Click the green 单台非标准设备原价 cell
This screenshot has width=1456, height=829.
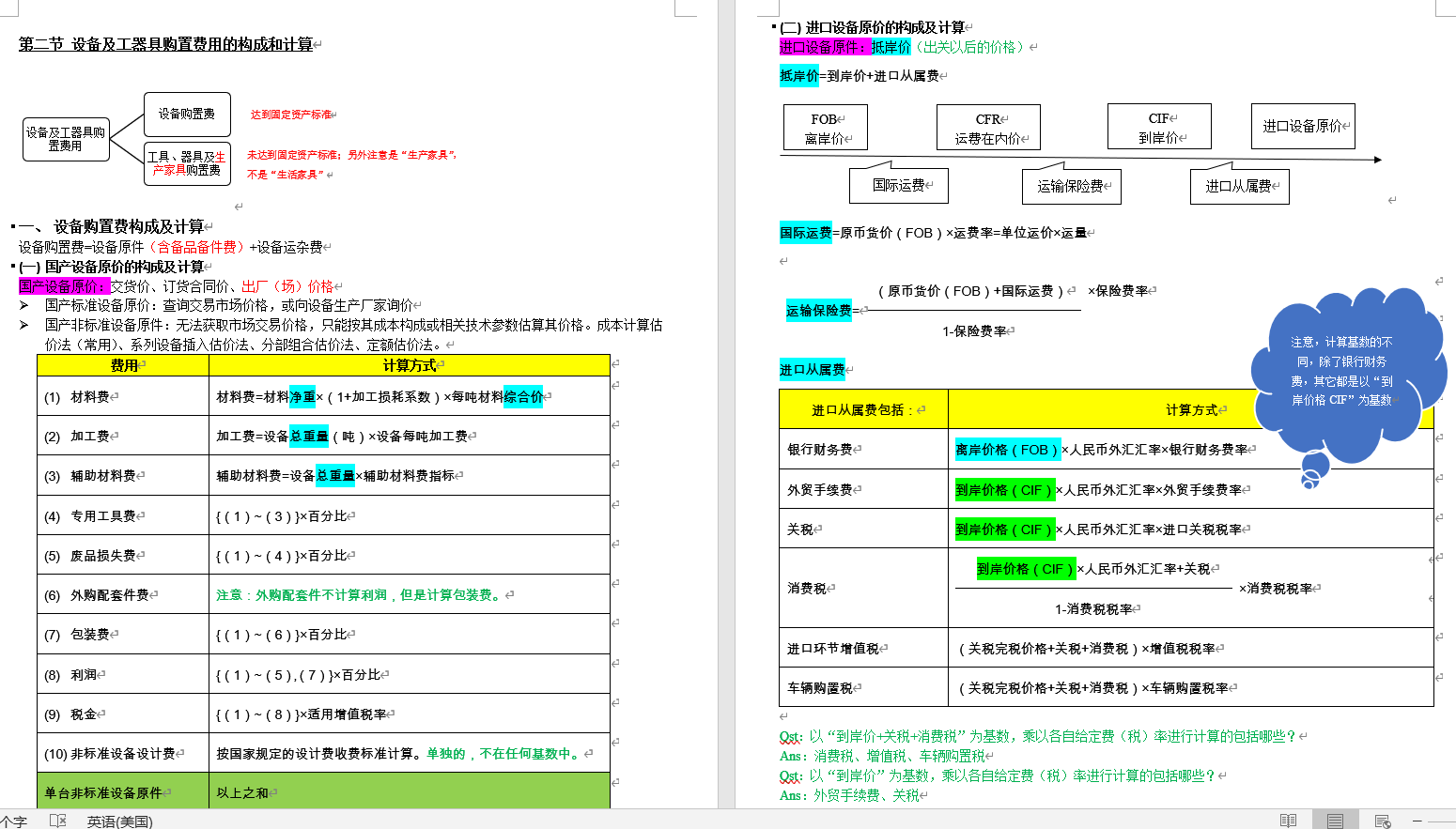click(123, 791)
